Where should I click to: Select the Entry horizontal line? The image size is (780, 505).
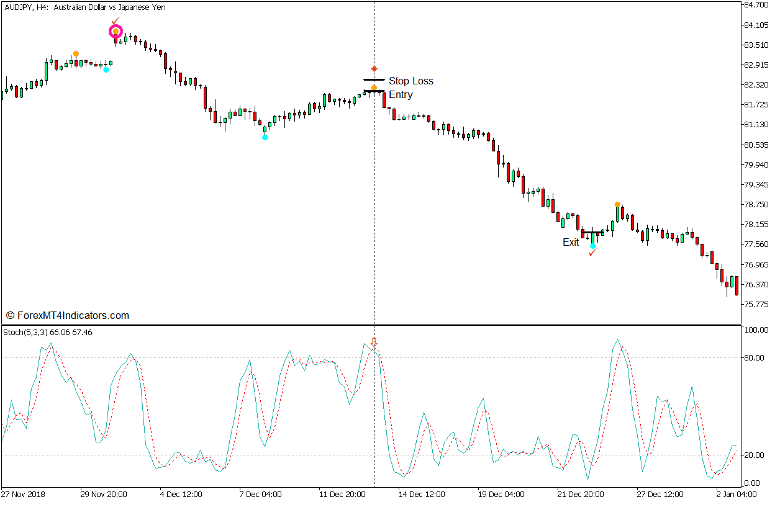point(374,91)
